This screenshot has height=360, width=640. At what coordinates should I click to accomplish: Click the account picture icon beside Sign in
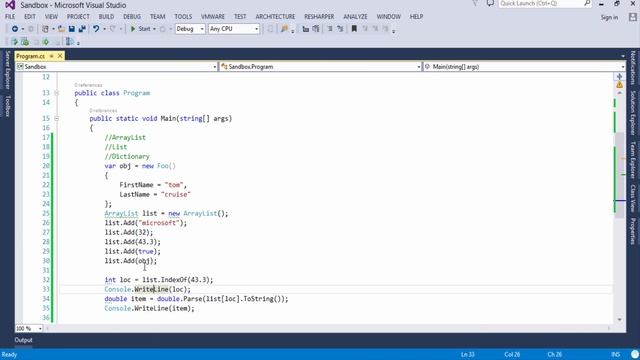(633, 17)
